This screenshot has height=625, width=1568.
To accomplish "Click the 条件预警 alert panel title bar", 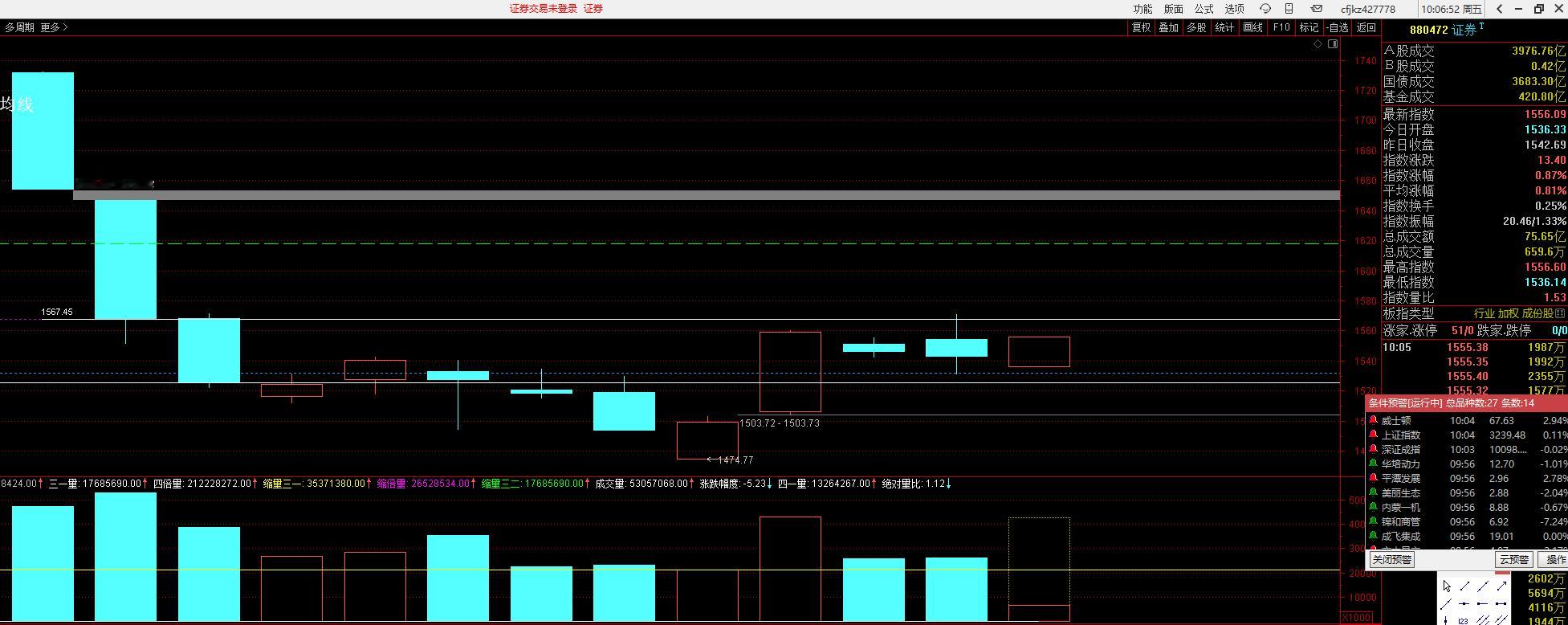I will (1467, 403).
